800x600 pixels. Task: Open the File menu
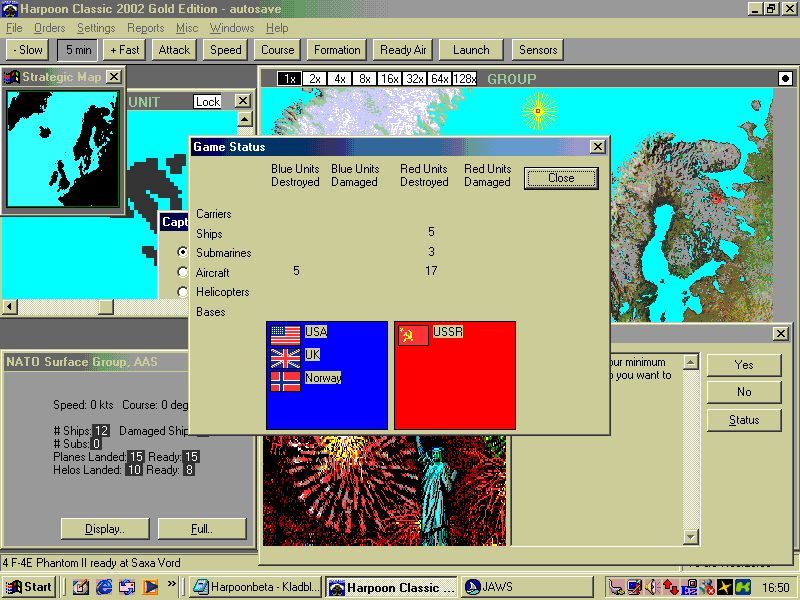tap(14, 28)
